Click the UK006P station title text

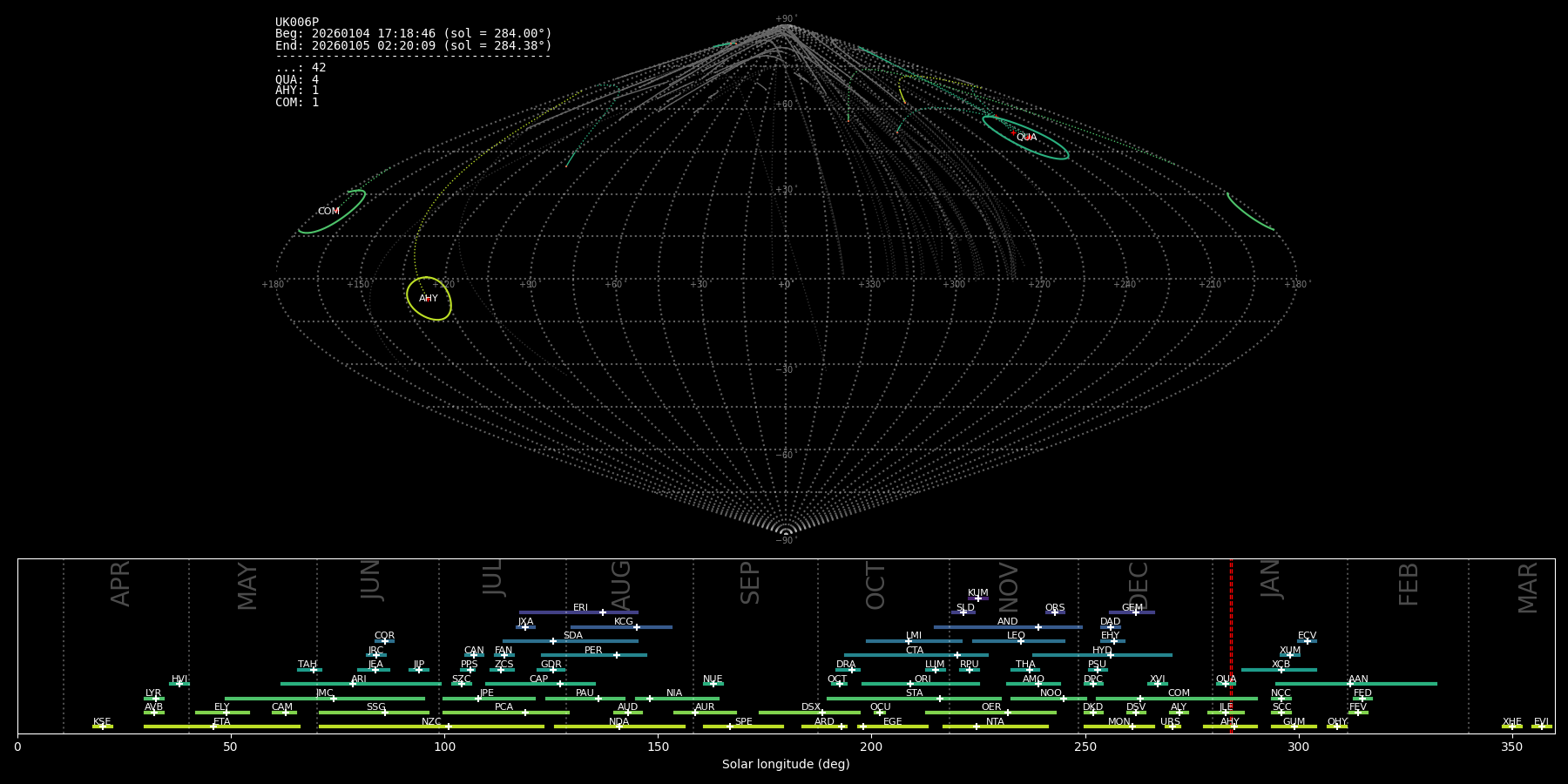pyautogui.click(x=297, y=23)
